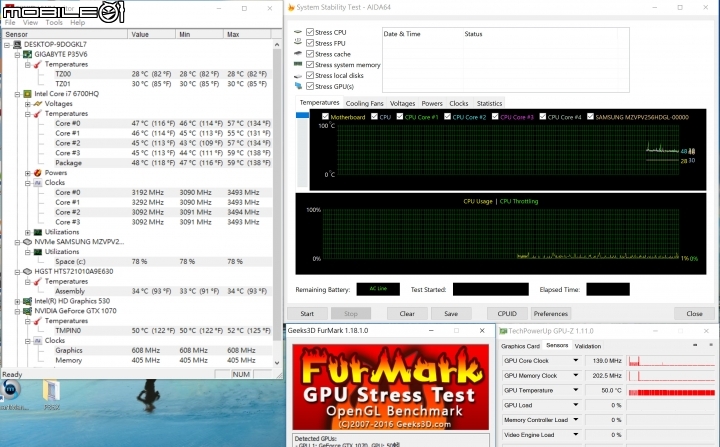Open AIDA64 Preferences
This screenshot has height=447, width=720.
pyautogui.click(x=551, y=314)
